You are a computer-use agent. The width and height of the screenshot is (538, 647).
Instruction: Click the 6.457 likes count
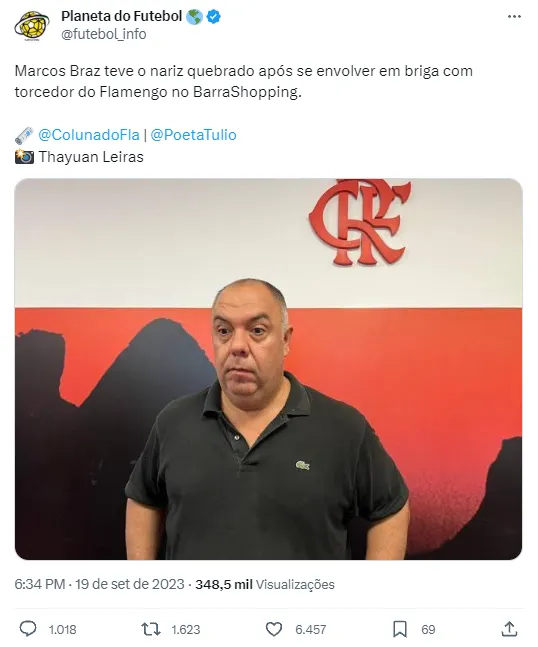tap(311, 630)
